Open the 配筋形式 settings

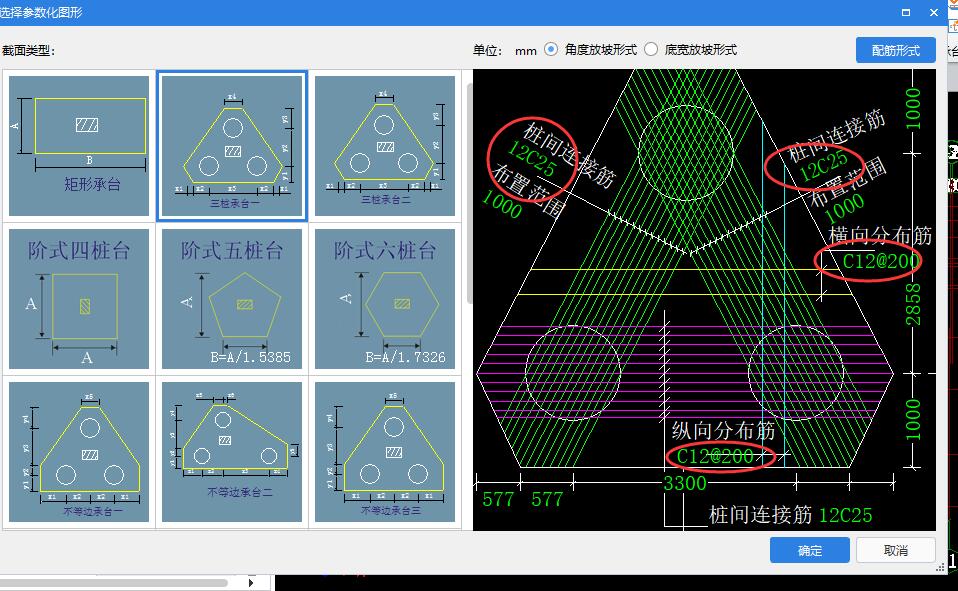click(x=895, y=49)
